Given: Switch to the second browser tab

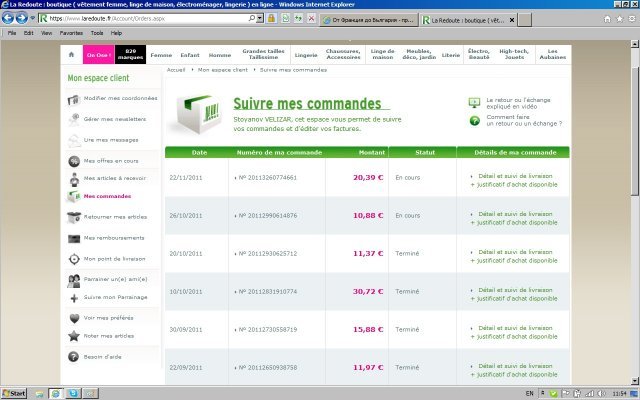Looking at the screenshot, I should point(358,19).
